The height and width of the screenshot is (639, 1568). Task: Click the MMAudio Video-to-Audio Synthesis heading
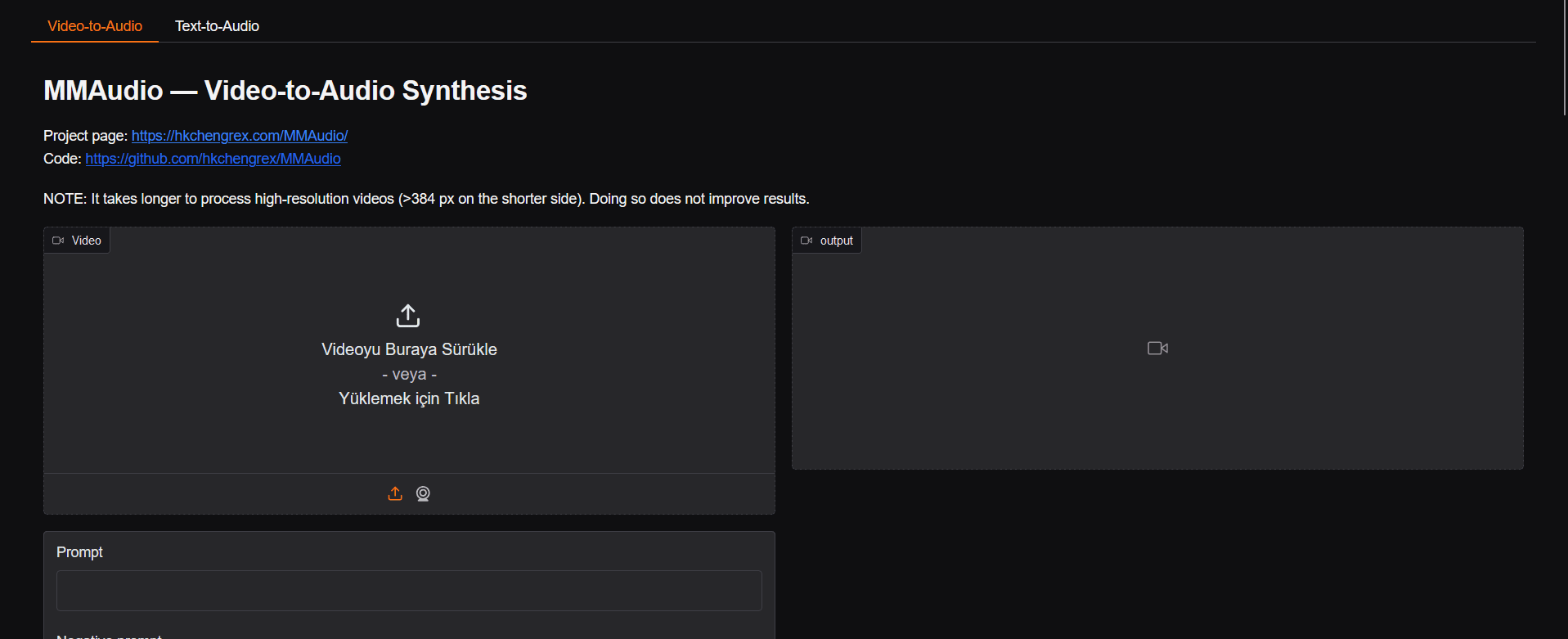coord(285,91)
